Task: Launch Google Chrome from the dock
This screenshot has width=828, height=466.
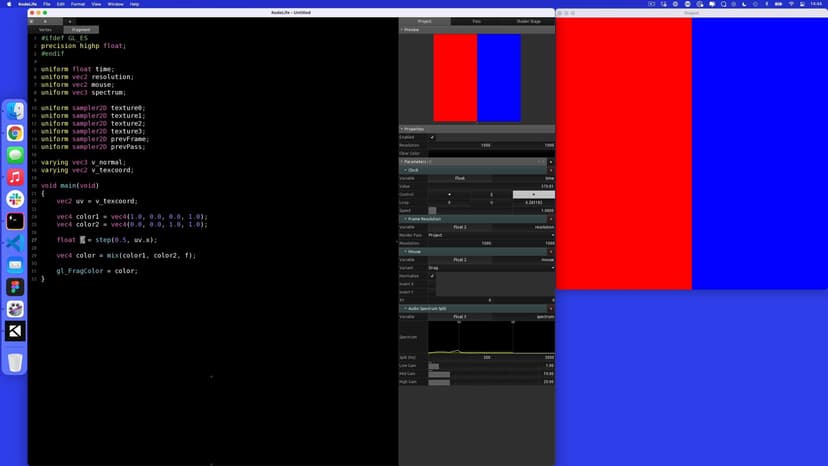Action: (x=15, y=133)
